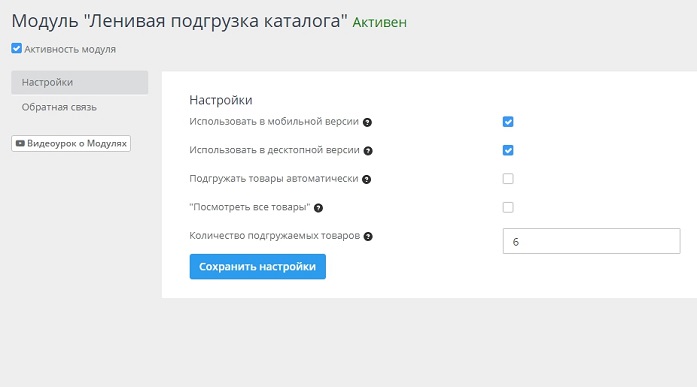
Task: Enable 'Подгружать товары автоматически' checkbox
Action: point(508,179)
